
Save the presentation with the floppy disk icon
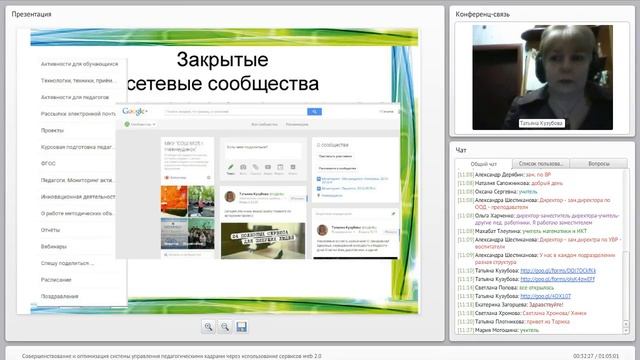(241, 327)
